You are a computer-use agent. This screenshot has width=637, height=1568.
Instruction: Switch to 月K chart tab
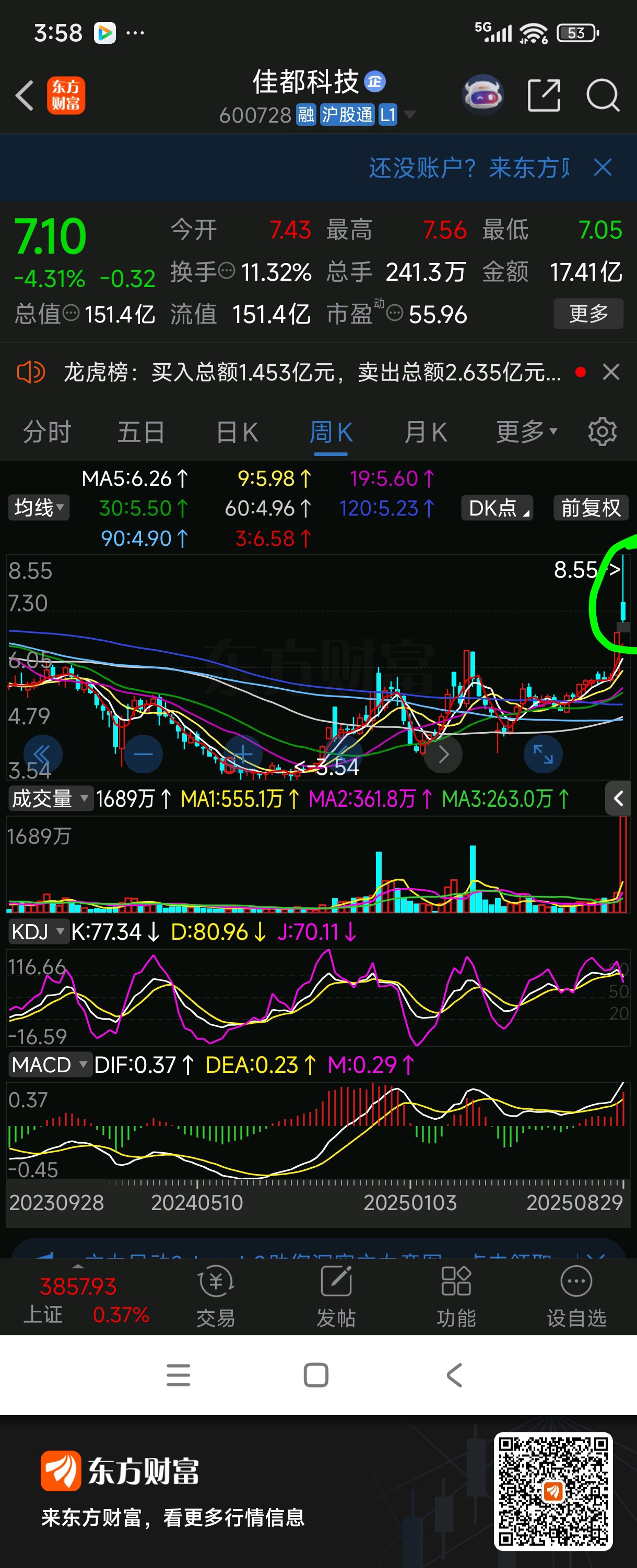click(x=426, y=432)
